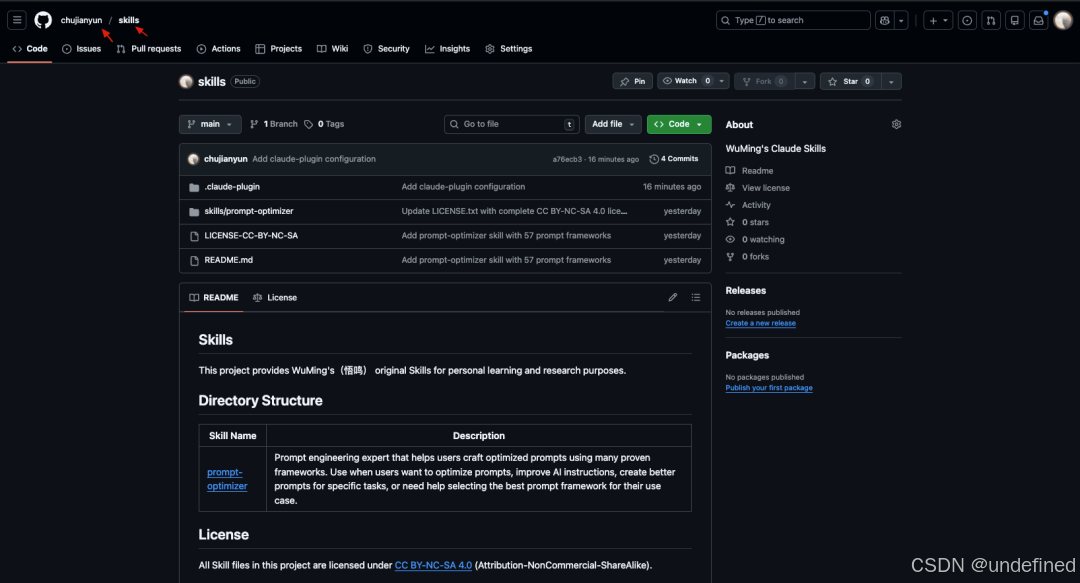Open the Actions tab
The image size is (1080, 583).
click(218, 49)
